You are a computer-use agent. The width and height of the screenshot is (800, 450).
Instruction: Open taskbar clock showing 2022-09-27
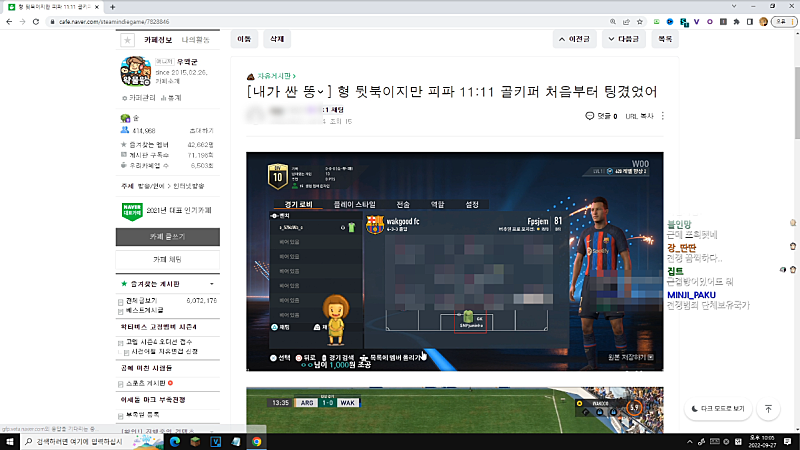click(x=761, y=441)
